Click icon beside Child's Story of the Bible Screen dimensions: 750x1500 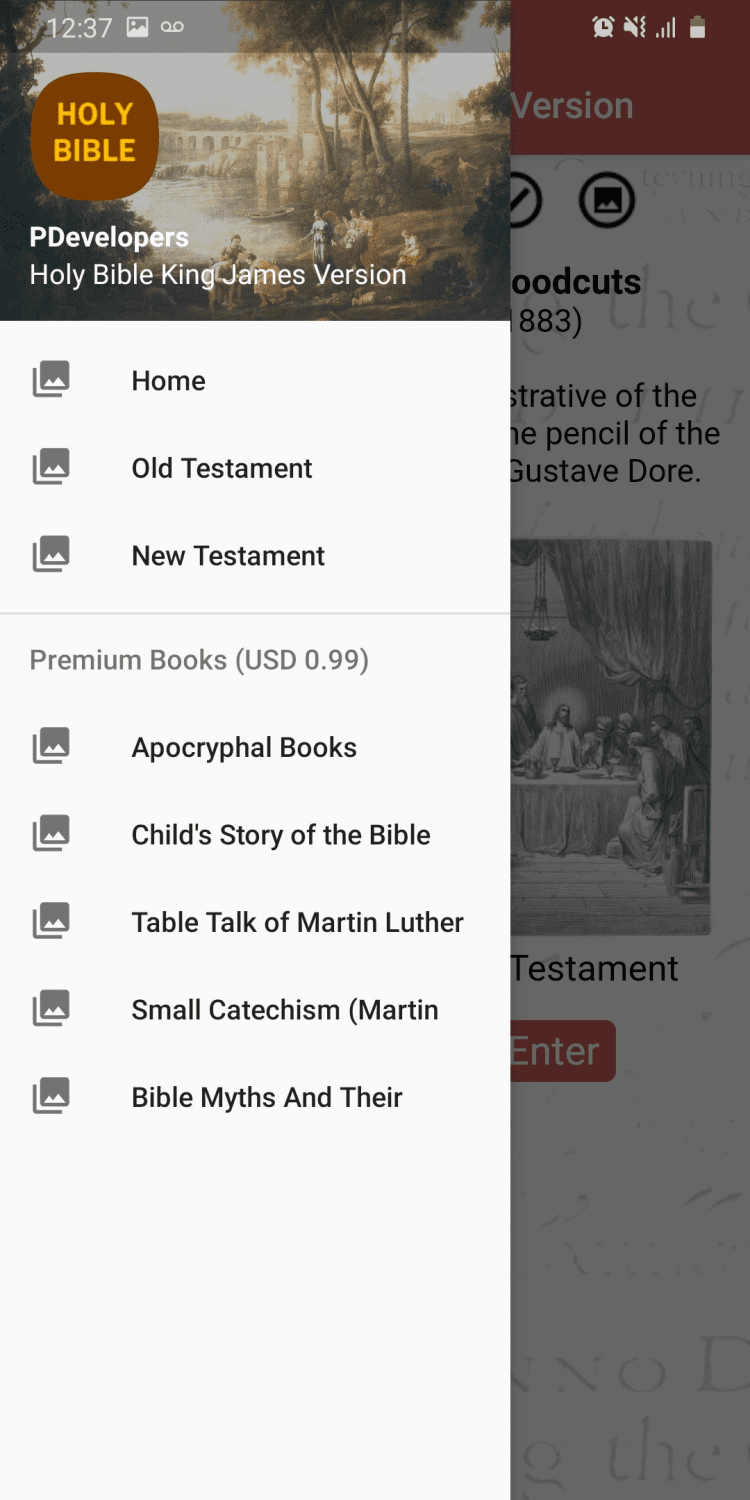[x=51, y=834]
